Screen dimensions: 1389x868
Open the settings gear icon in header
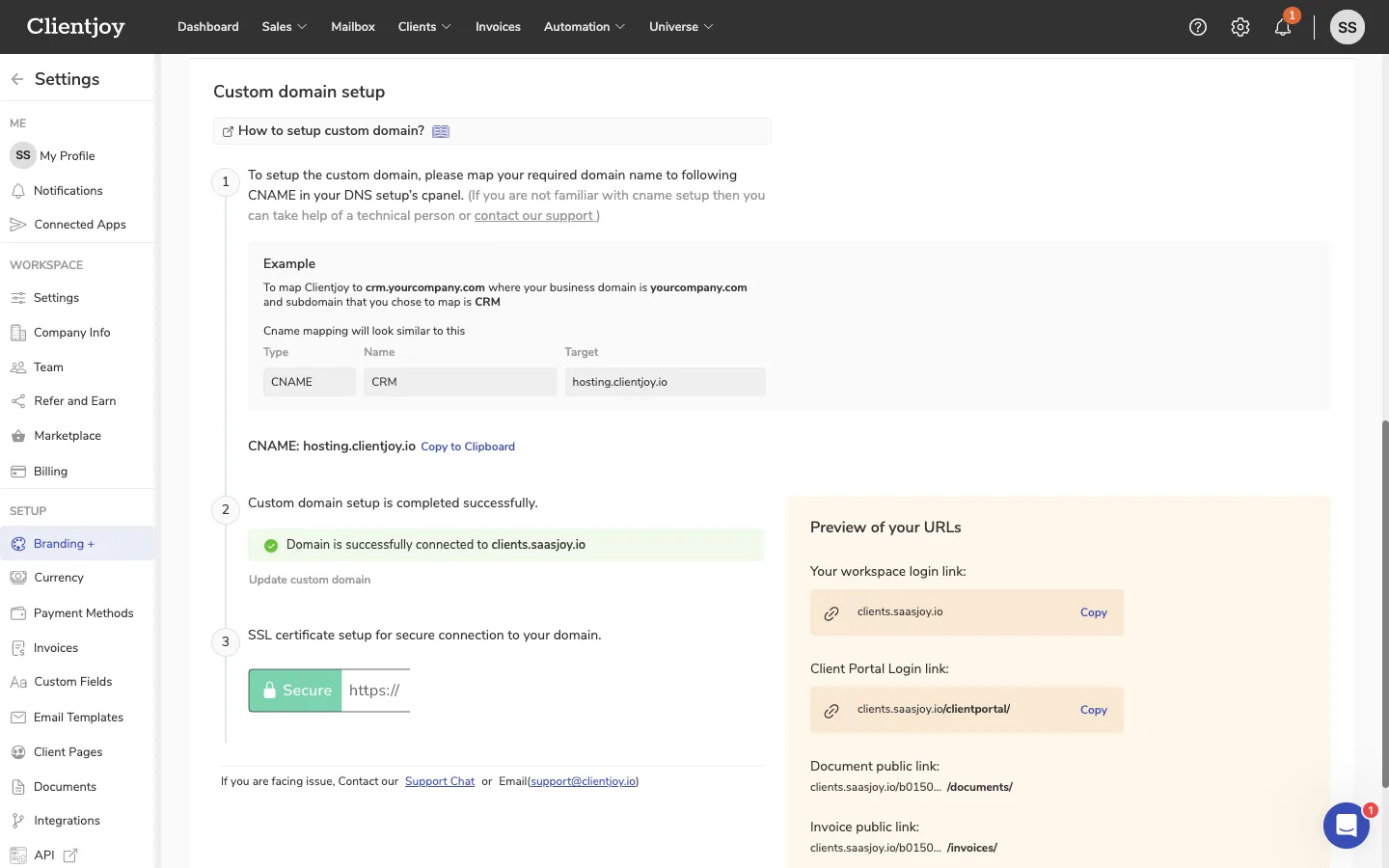point(1240,27)
